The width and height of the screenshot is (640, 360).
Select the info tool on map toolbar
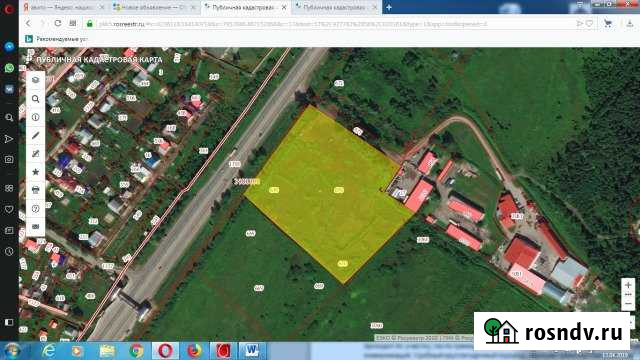tap(36, 117)
